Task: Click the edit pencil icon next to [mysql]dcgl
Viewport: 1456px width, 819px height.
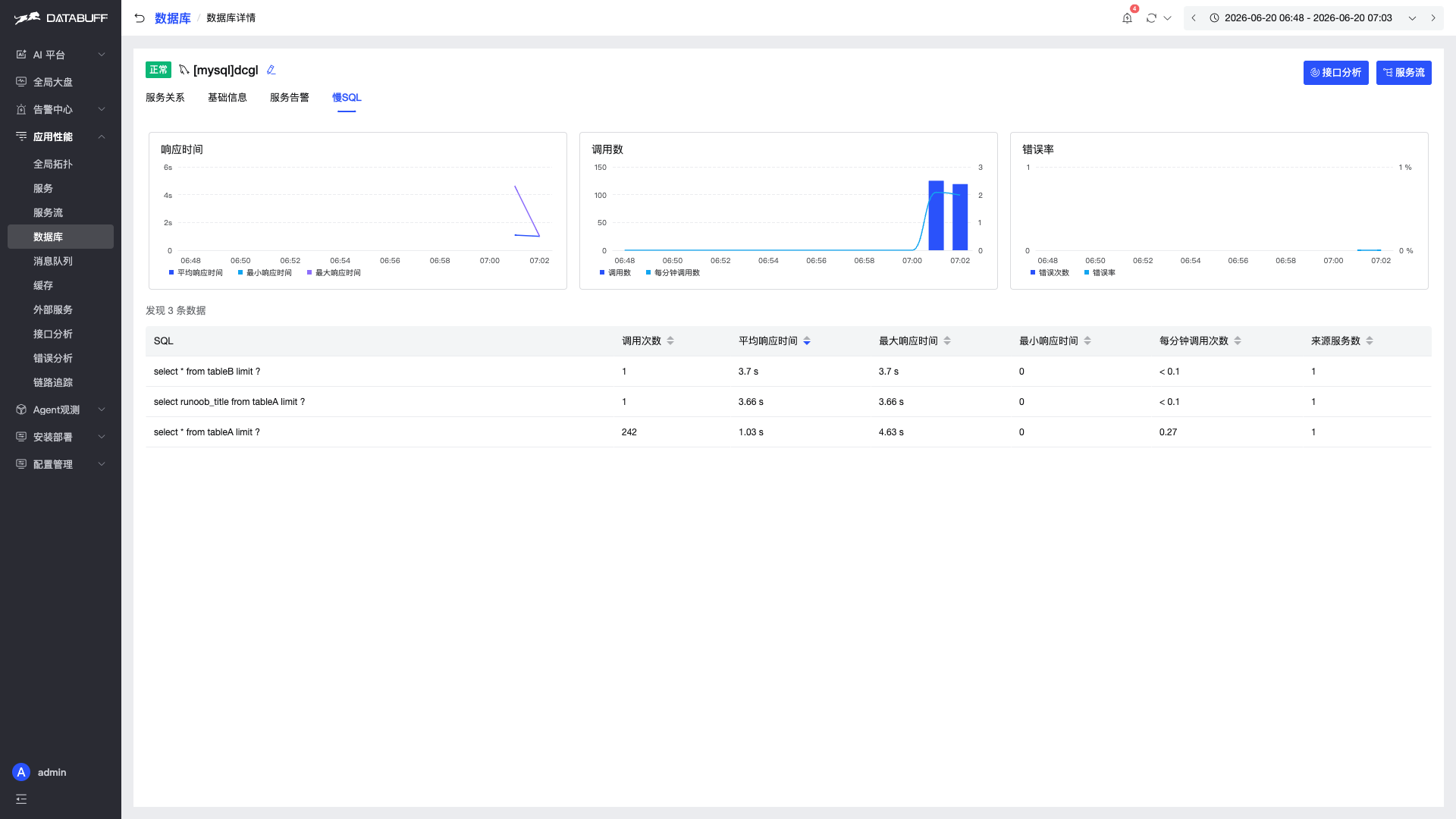Action: [x=271, y=70]
